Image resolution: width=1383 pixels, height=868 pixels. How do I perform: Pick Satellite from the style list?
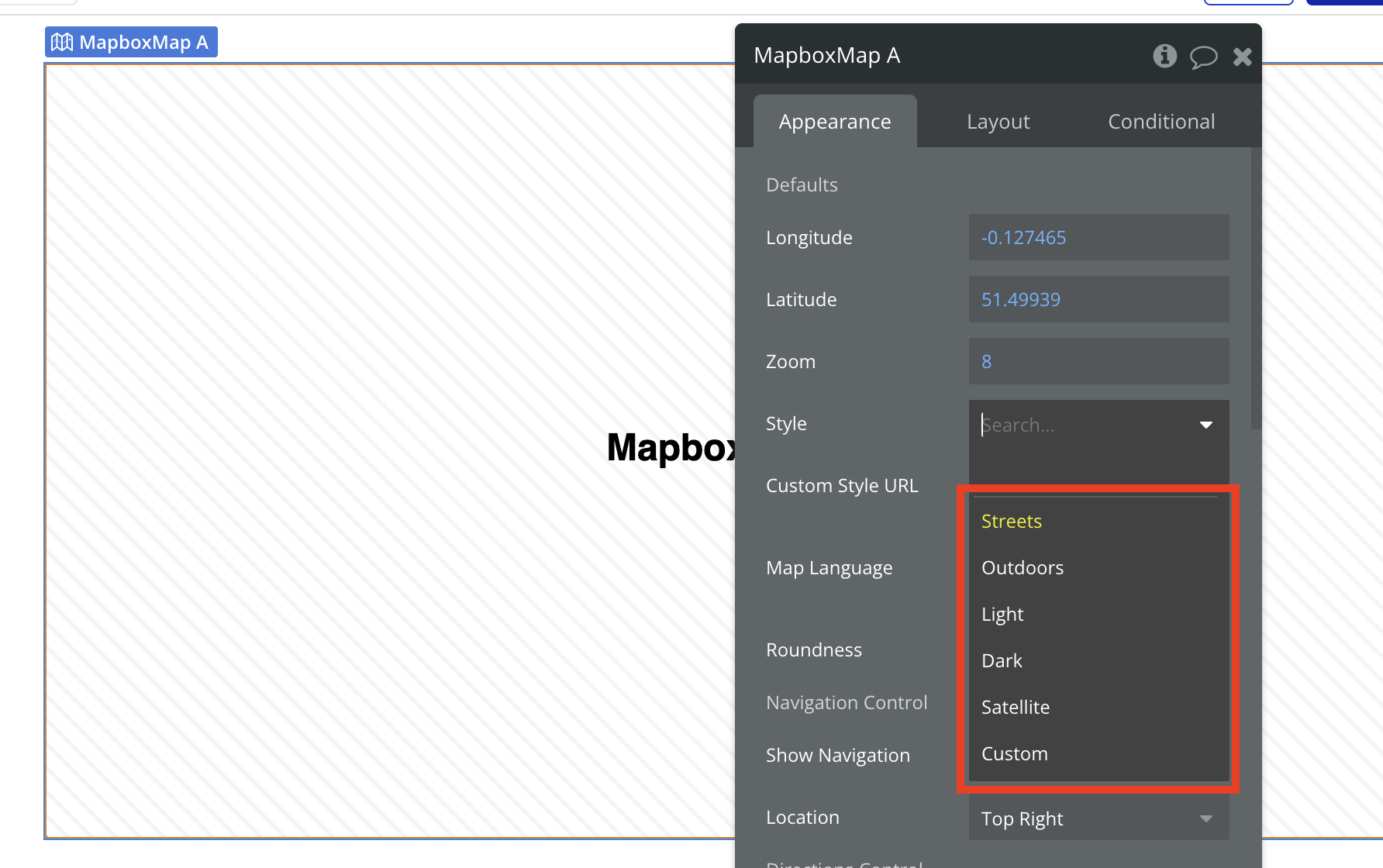coord(1015,708)
